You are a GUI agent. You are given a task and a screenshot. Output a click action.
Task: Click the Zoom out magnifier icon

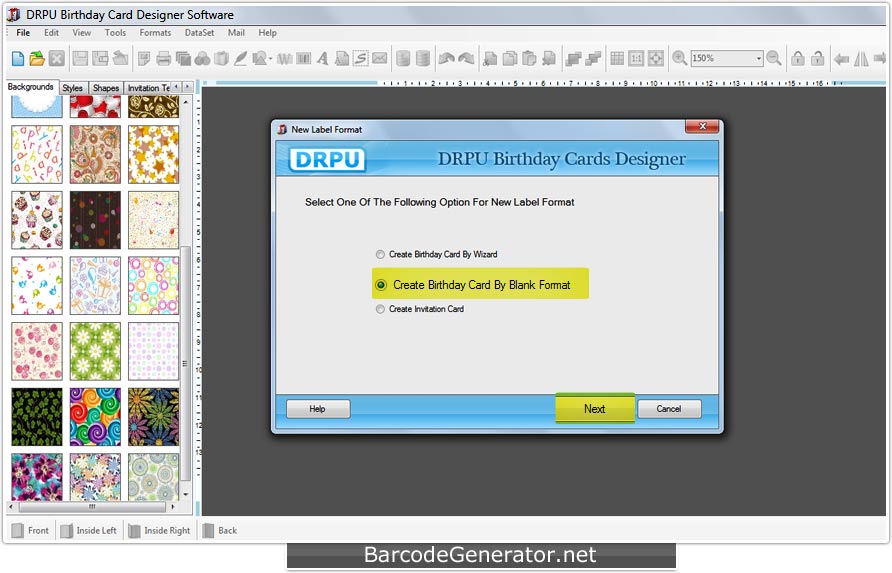click(x=774, y=58)
